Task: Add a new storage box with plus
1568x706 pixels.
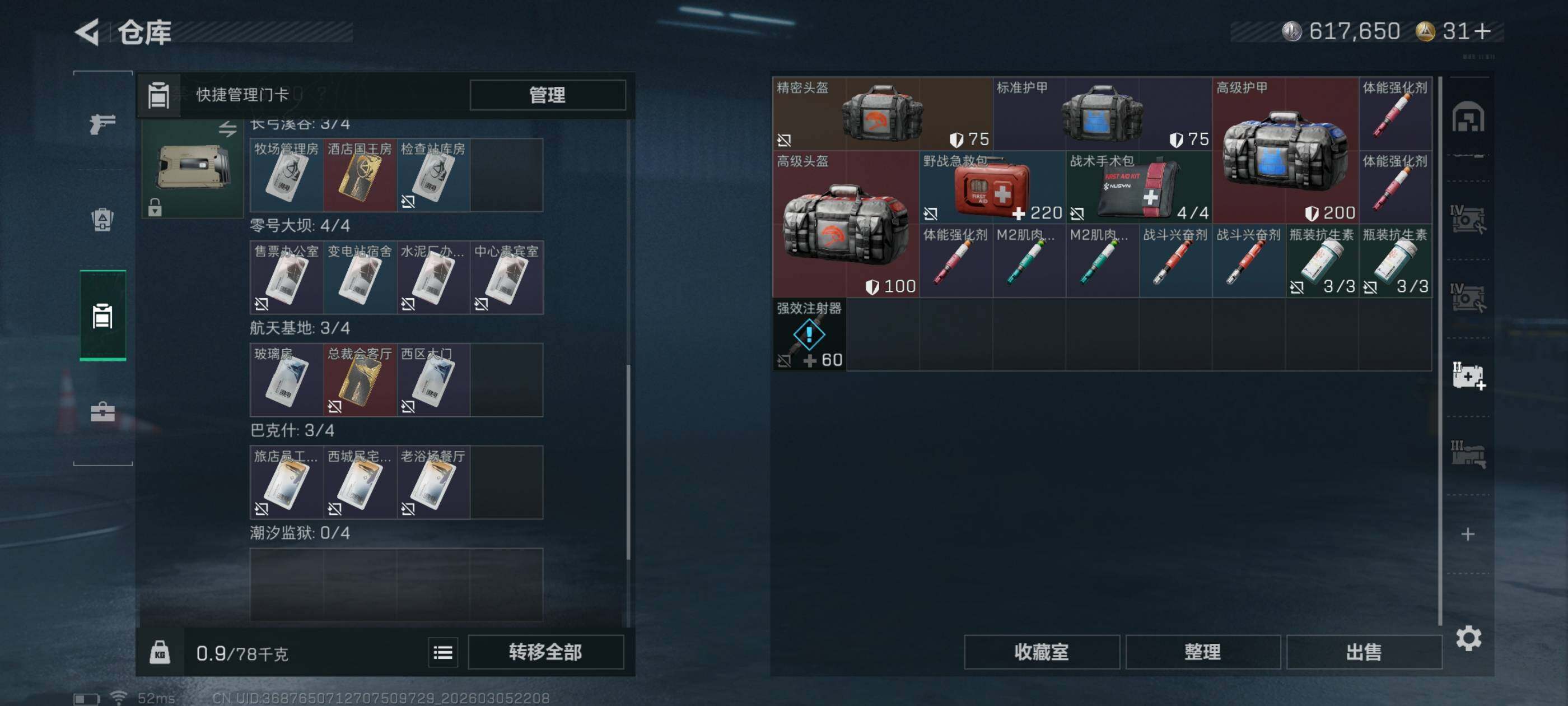Action: [1468, 534]
